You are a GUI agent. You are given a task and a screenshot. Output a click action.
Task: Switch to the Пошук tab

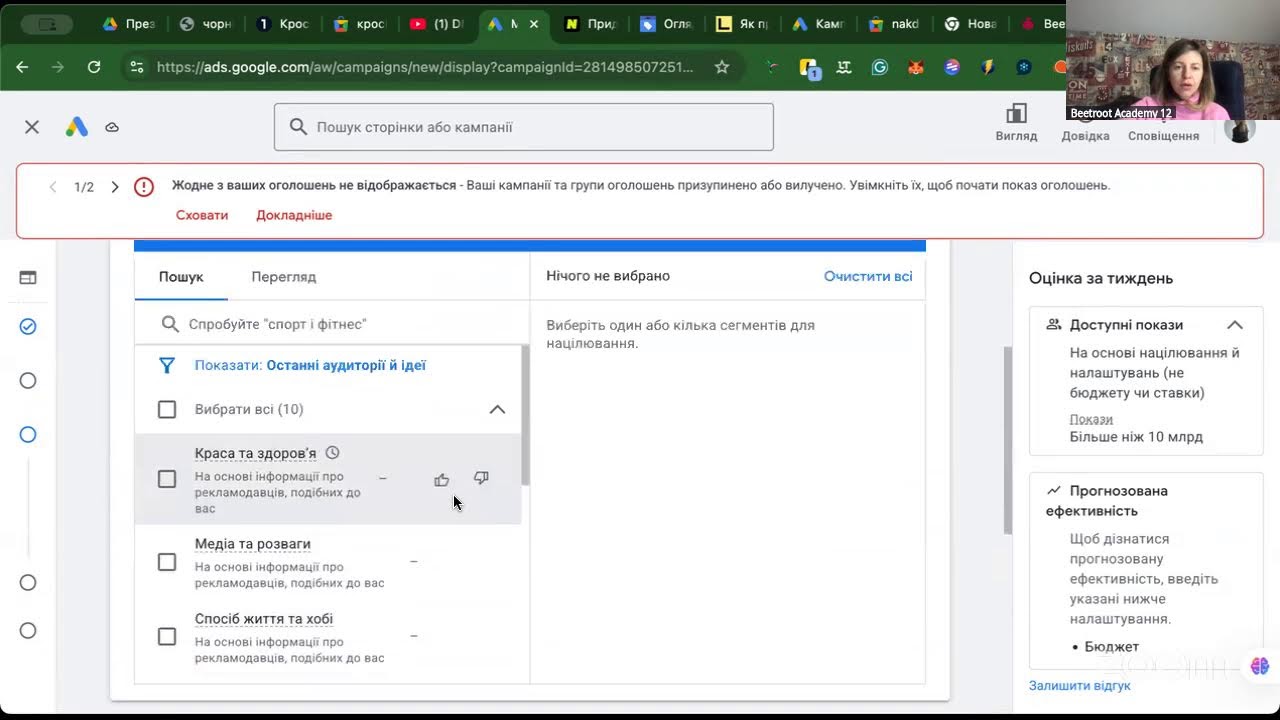[x=181, y=277]
